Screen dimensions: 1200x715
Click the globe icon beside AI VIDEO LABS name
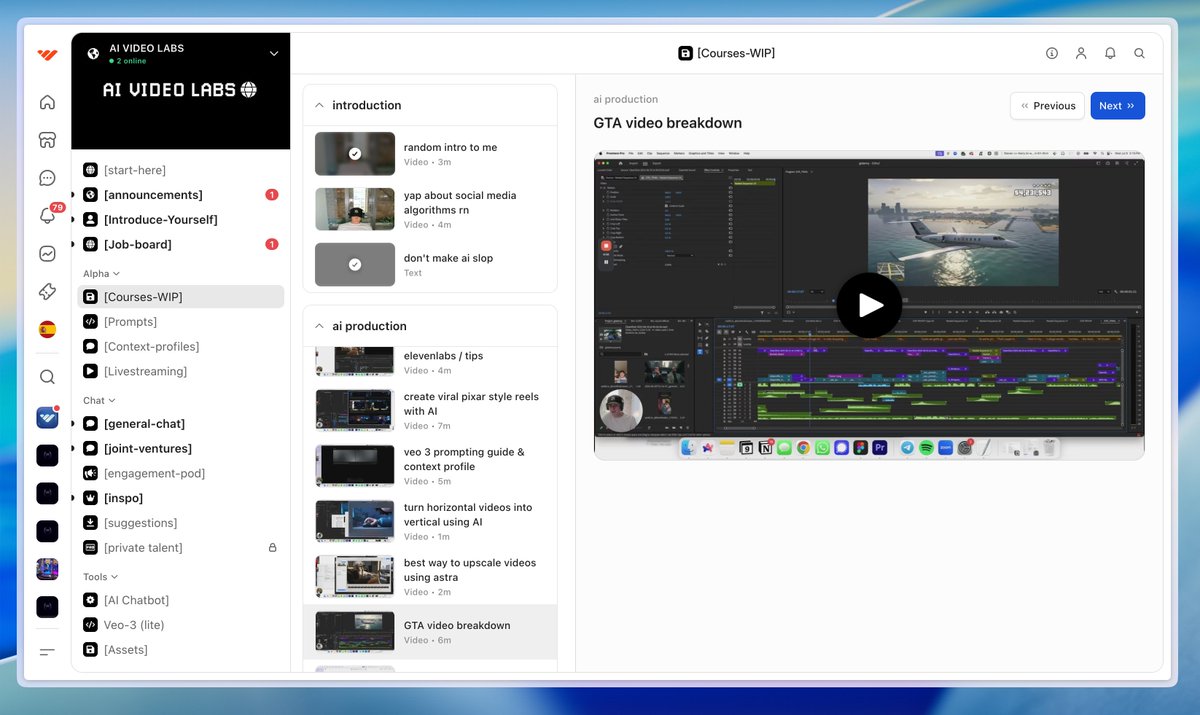pyautogui.click(x=94, y=54)
